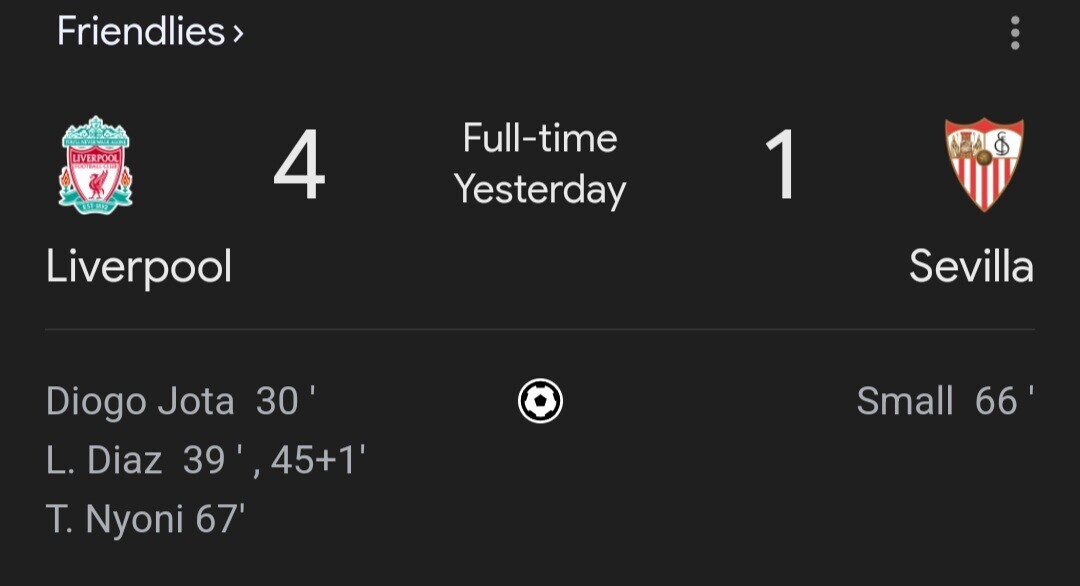Click the Sevilla club crest

click(984, 165)
